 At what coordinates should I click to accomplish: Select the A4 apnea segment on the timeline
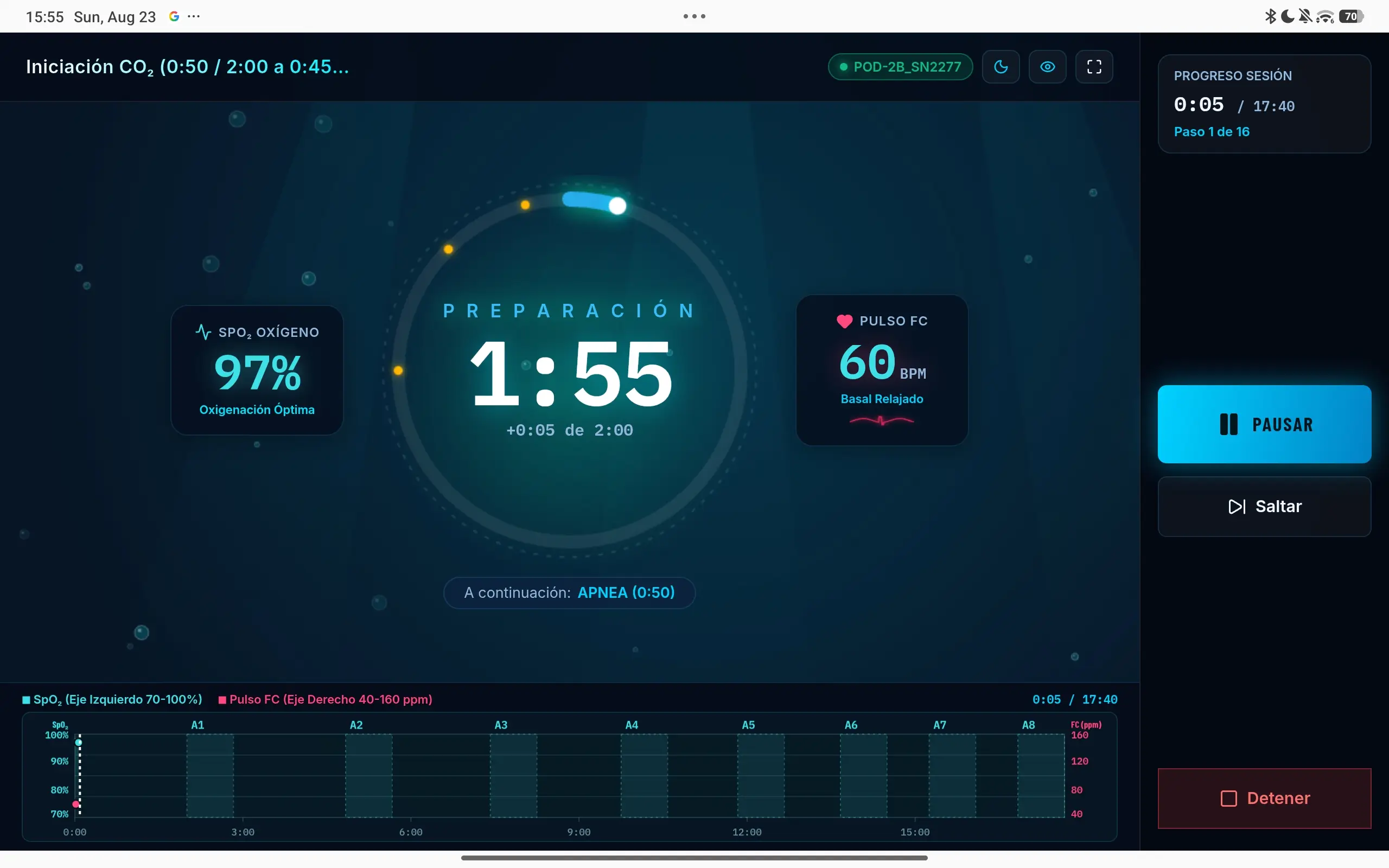click(x=644, y=775)
